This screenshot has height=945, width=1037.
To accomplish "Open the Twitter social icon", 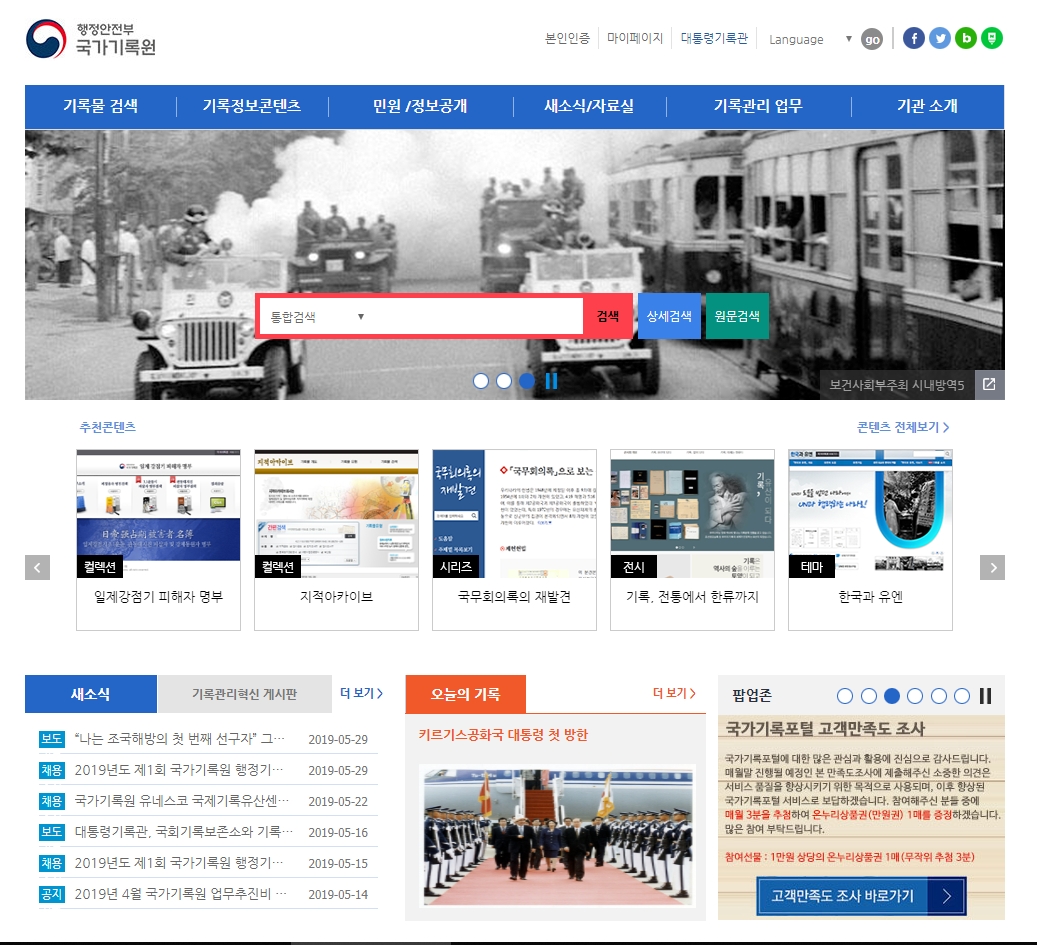I will 939,39.
